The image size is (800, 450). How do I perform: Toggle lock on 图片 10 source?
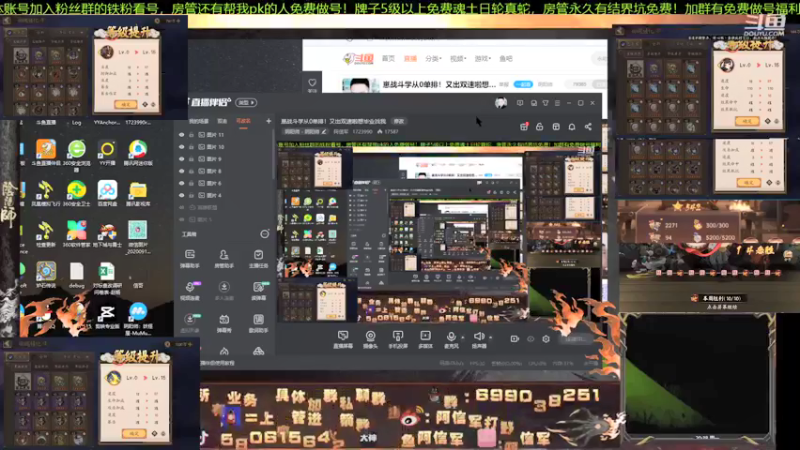click(191, 147)
